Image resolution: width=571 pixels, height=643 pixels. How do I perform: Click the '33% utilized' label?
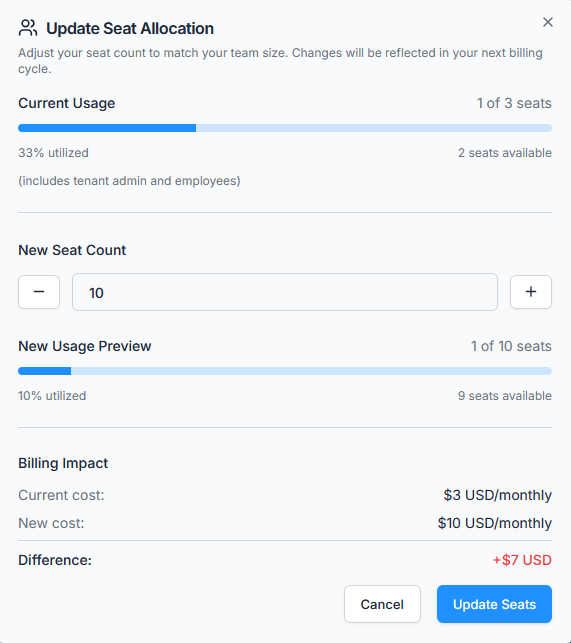click(53, 153)
